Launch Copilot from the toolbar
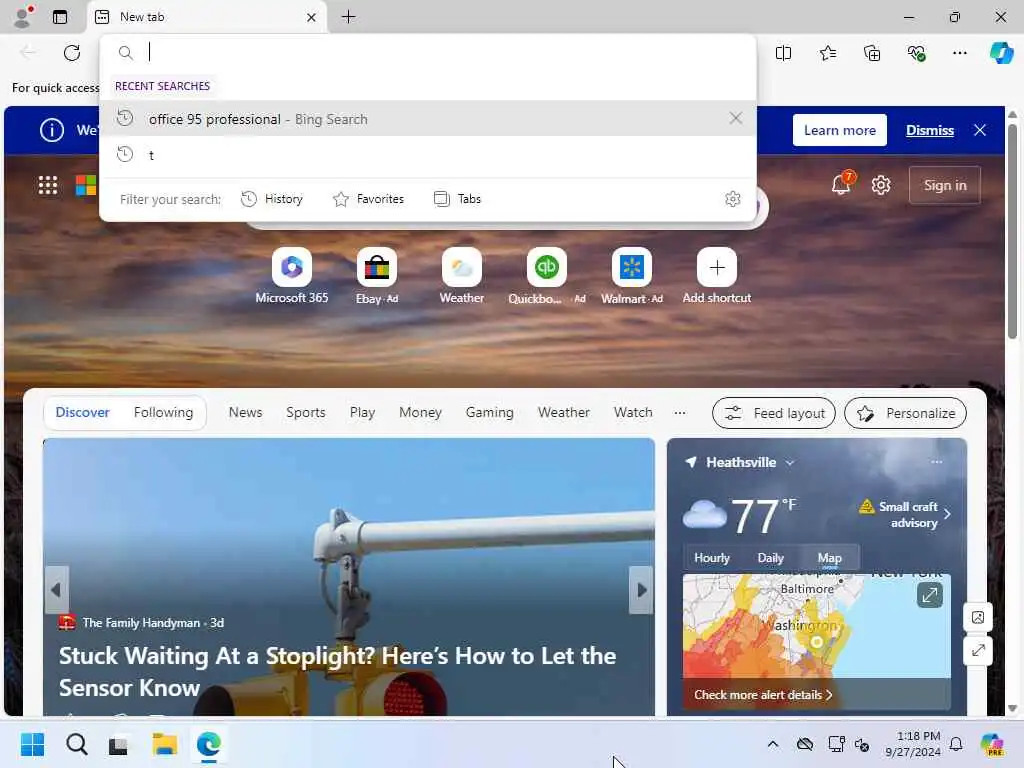The image size is (1024, 768). [x=1002, y=53]
